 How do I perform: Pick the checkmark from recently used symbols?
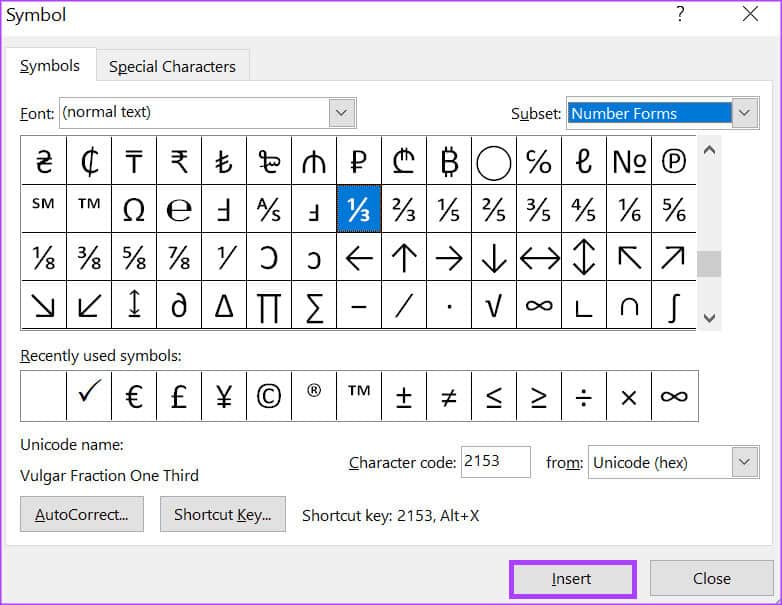89,396
